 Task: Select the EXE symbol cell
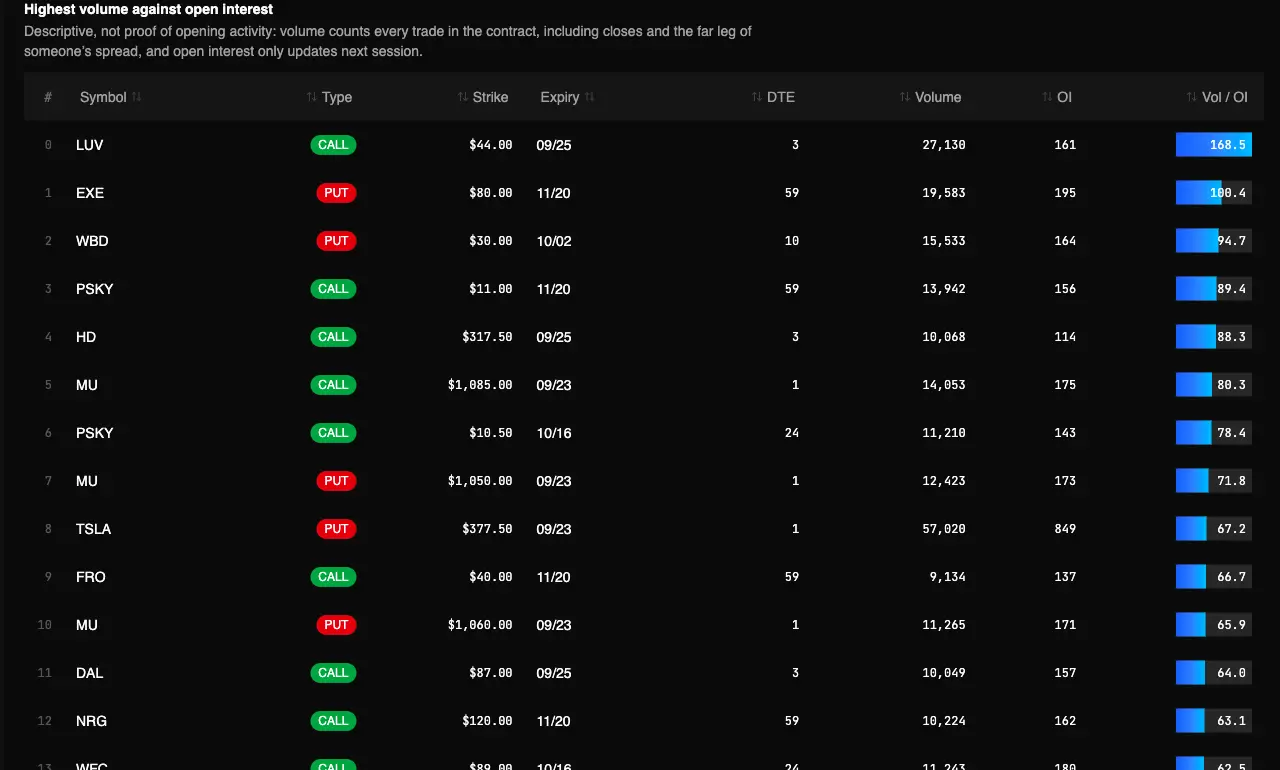[x=90, y=193]
